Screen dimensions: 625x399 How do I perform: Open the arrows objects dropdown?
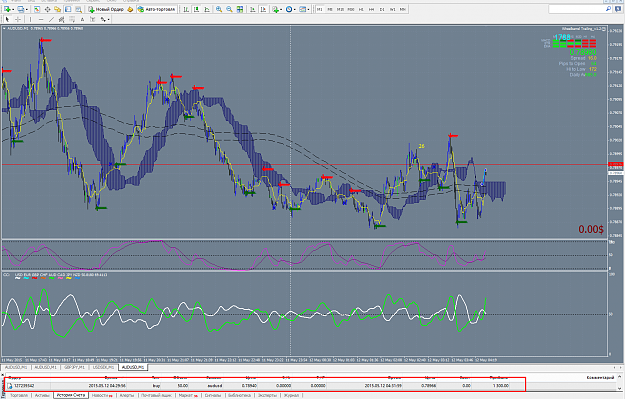point(105,19)
